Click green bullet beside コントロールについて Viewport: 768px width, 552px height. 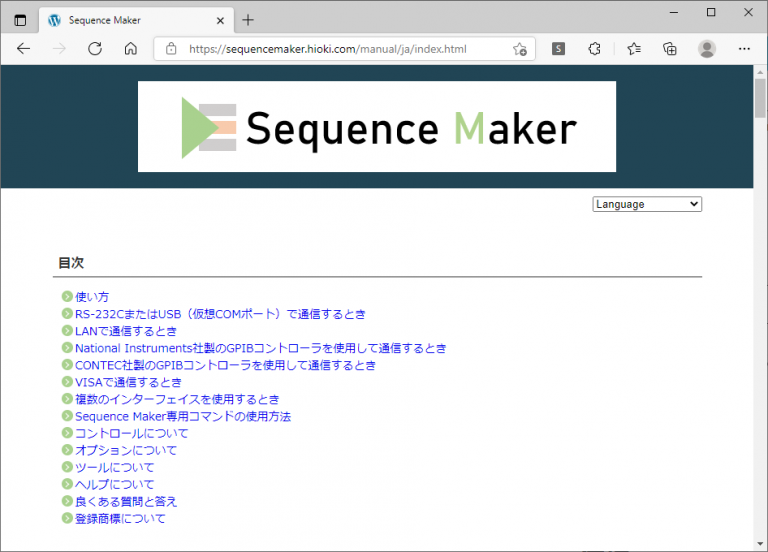(67, 433)
